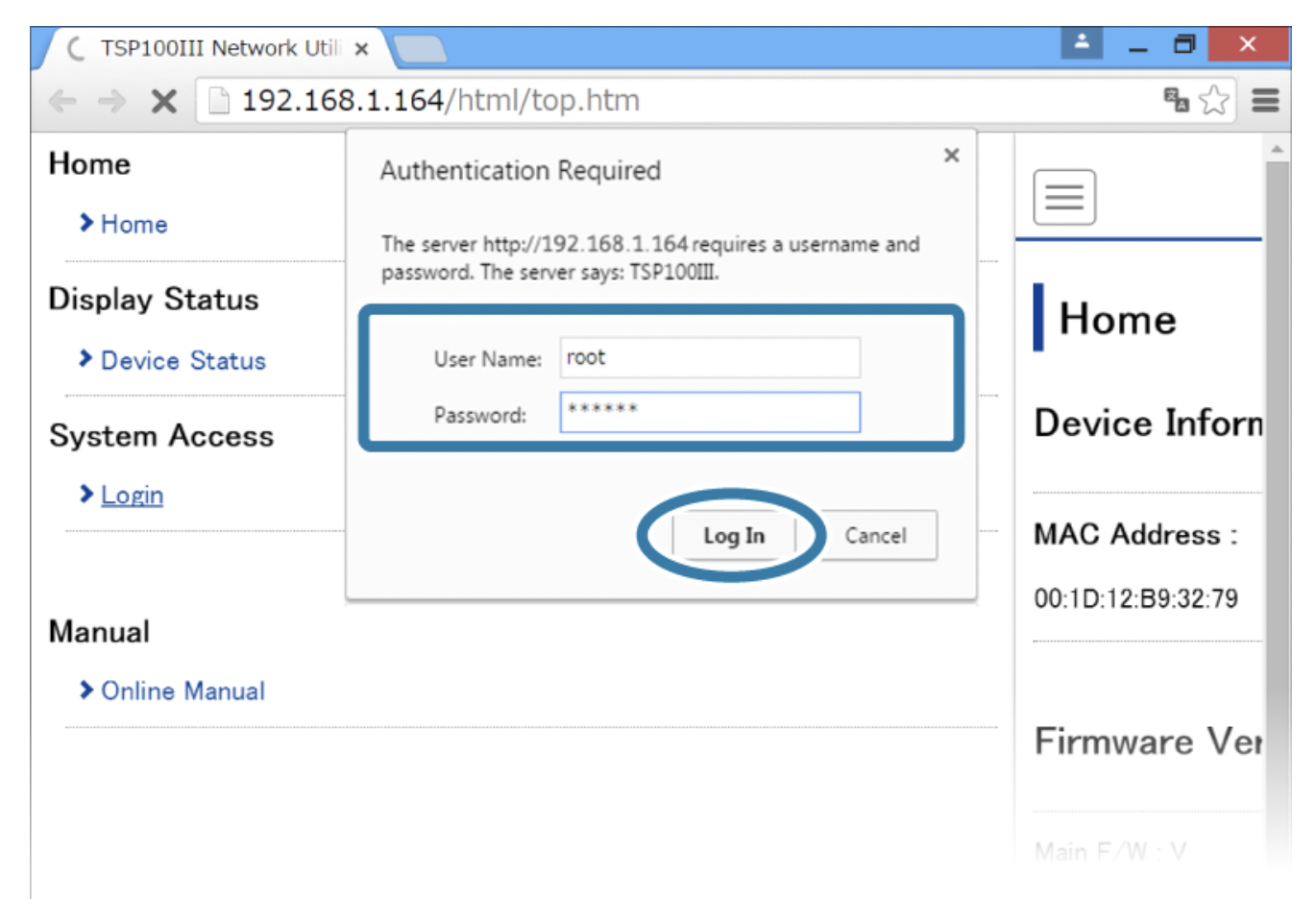Click the User Name input field
The width and height of the screenshot is (1316, 922).
709,358
